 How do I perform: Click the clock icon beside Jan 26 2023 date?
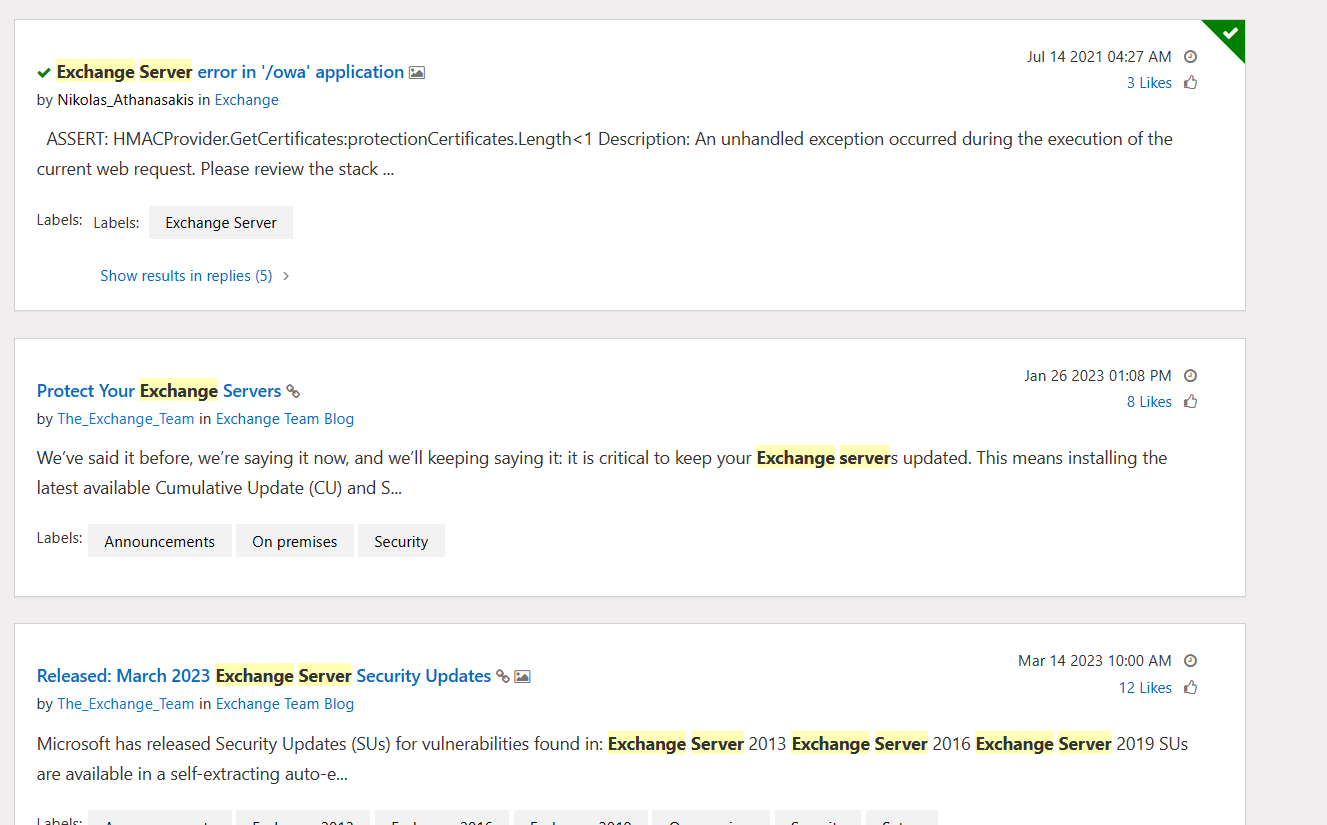1190,376
